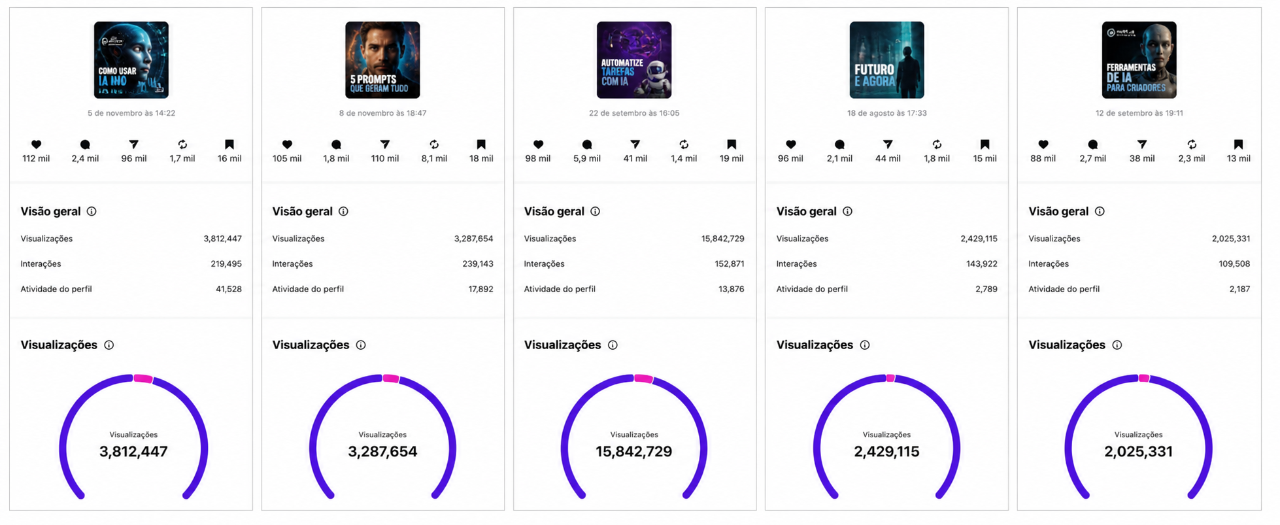Open the 5 Prompts Que Geram Tudo thumbnail
1280x525 pixels.
point(382,60)
